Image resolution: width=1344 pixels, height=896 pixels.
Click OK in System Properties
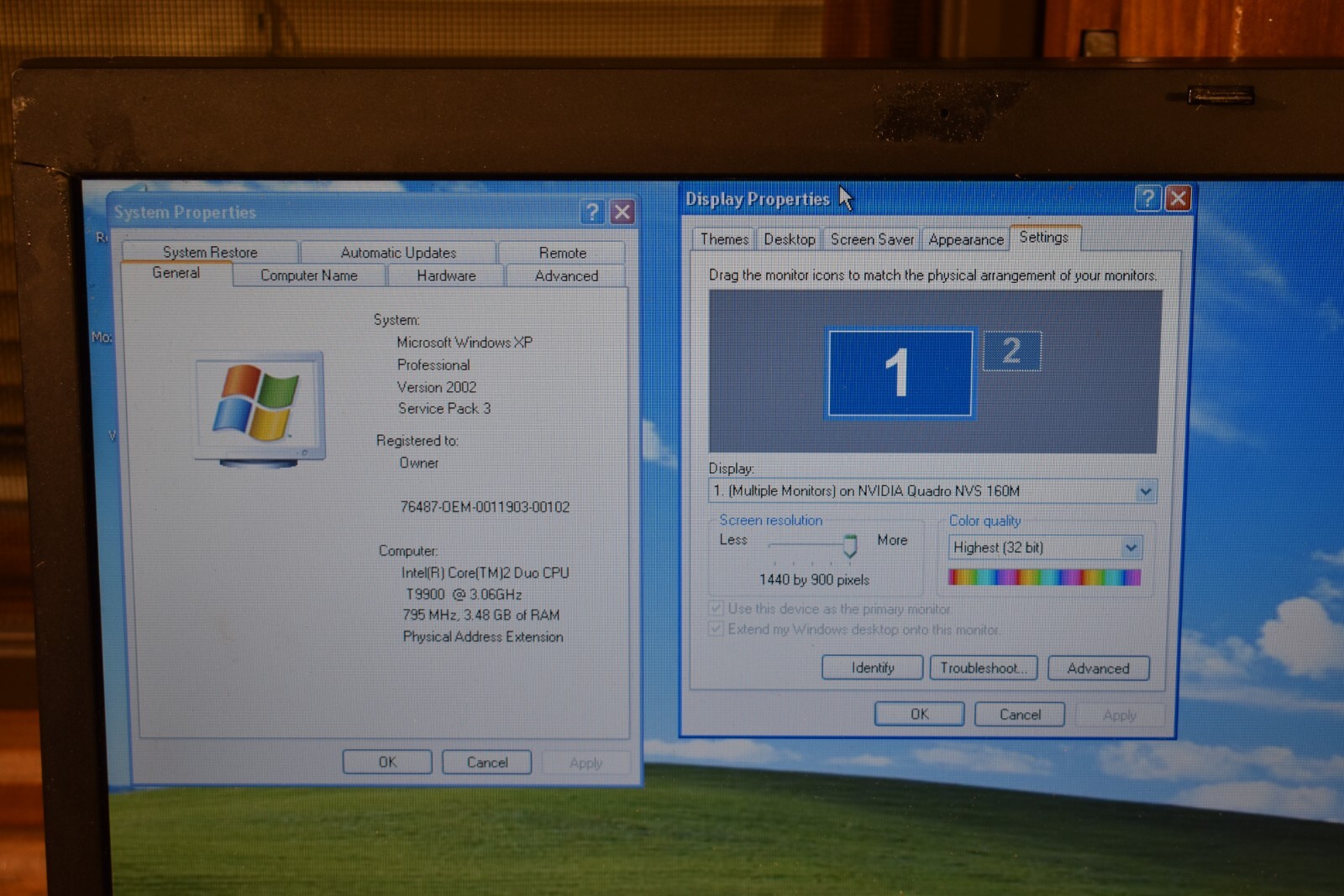pyautogui.click(x=387, y=762)
